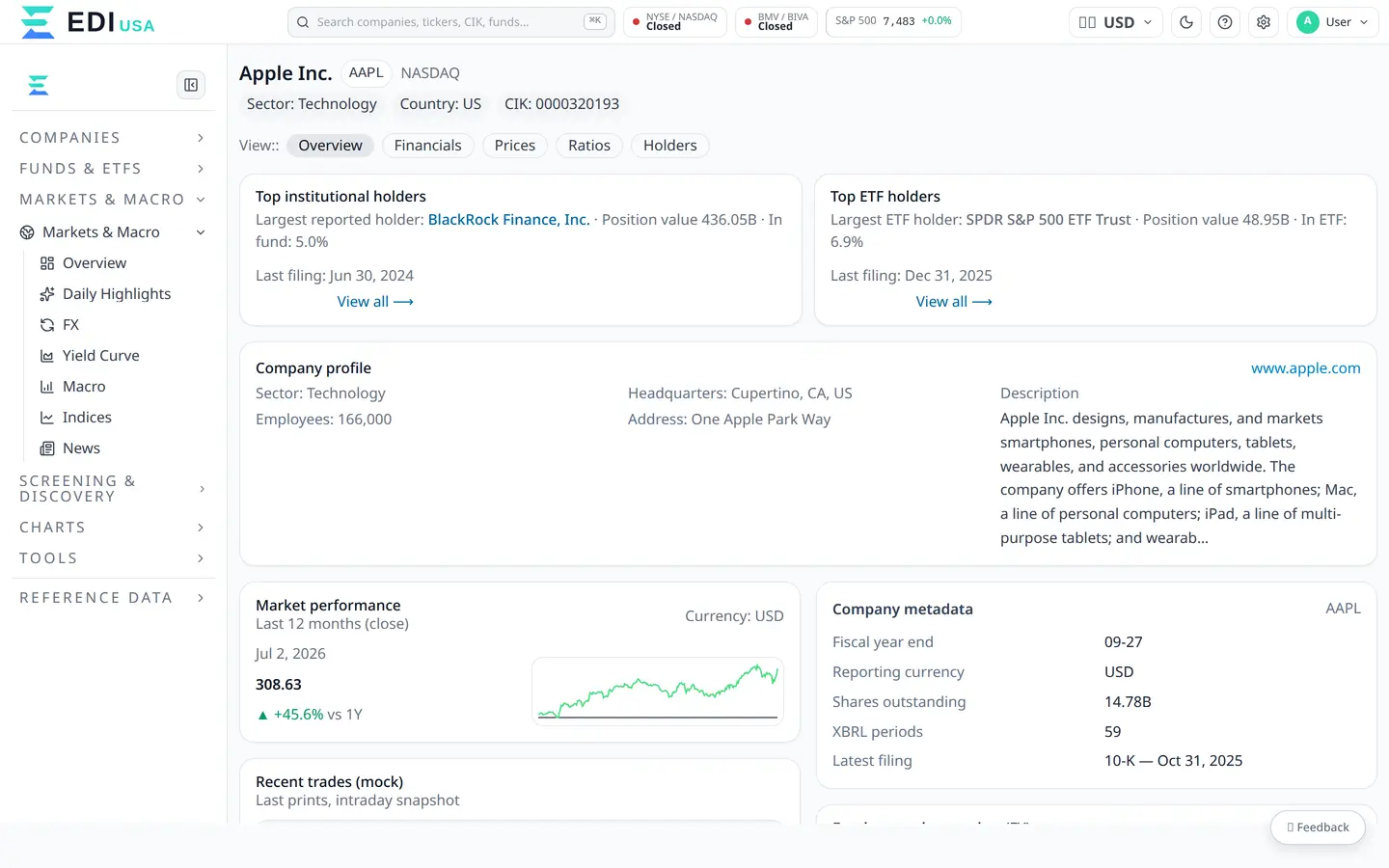The image size is (1389, 868).
Task: Expand the Charts section
Action: coord(113,528)
